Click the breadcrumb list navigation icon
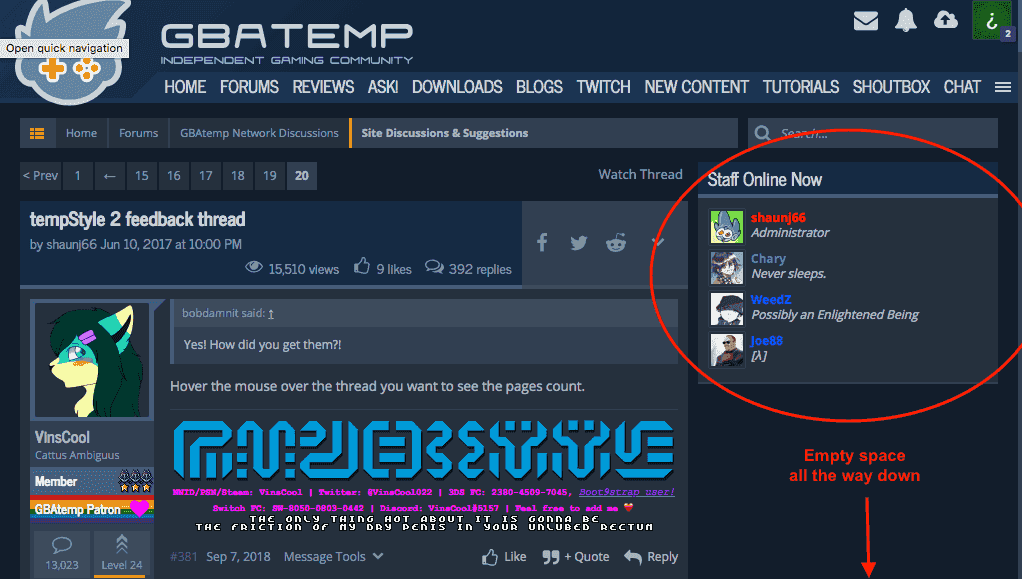1022x579 pixels. click(37, 133)
